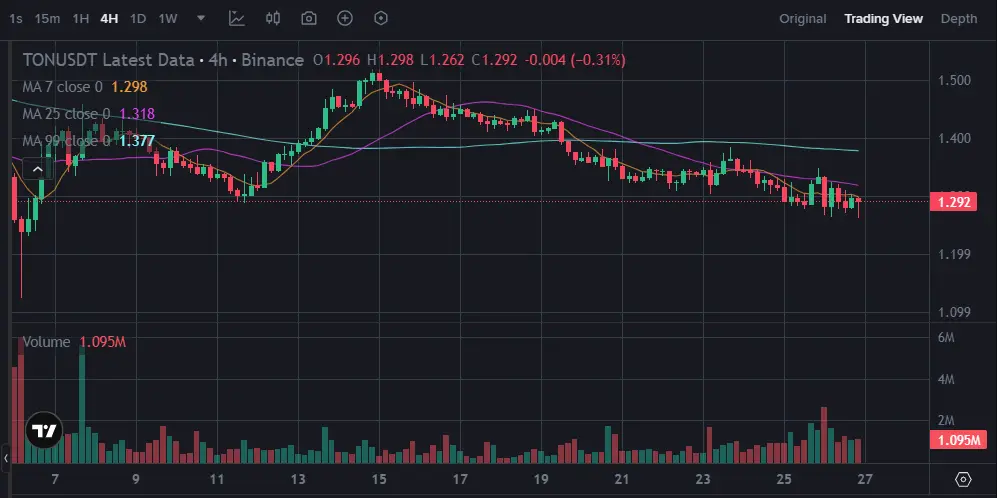This screenshot has height=498, width=997.
Task: Click the 1H interval button
Action: pyautogui.click(x=81, y=18)
